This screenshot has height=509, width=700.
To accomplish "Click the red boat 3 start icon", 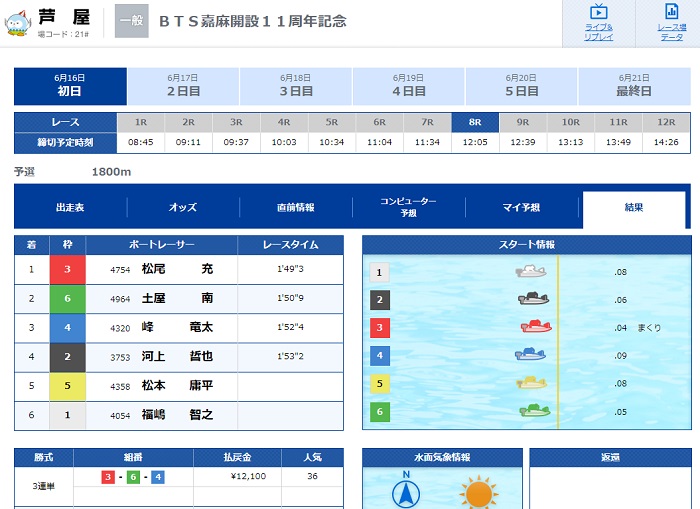I will (536, 327).
